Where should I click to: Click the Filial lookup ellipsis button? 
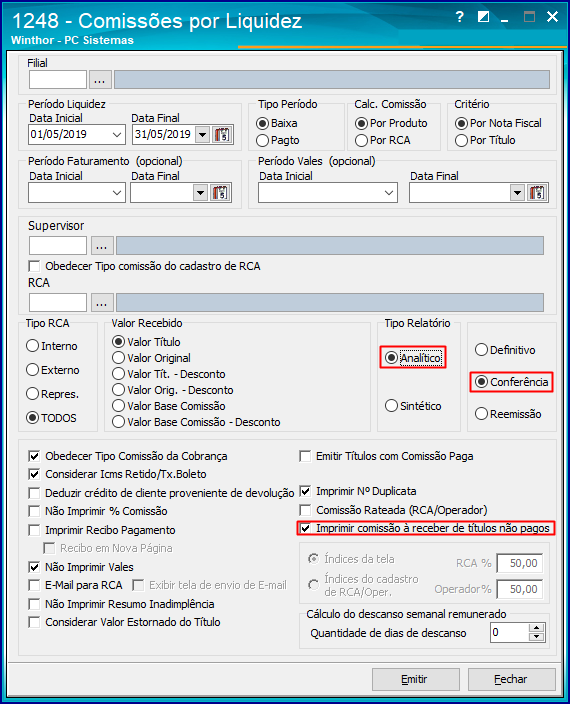pos(100,80)
